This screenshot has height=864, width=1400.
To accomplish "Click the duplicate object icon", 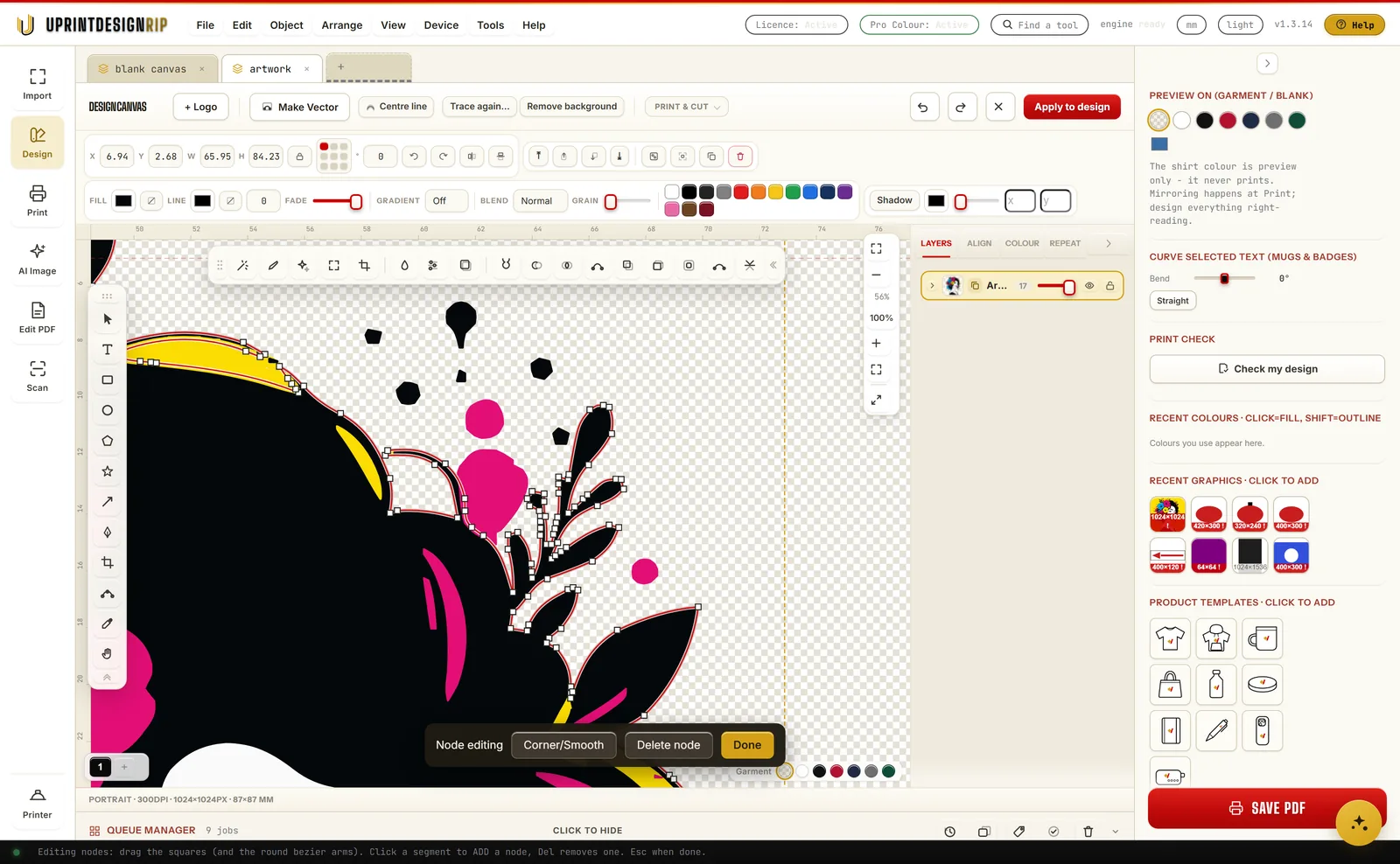I will point(711,157).
